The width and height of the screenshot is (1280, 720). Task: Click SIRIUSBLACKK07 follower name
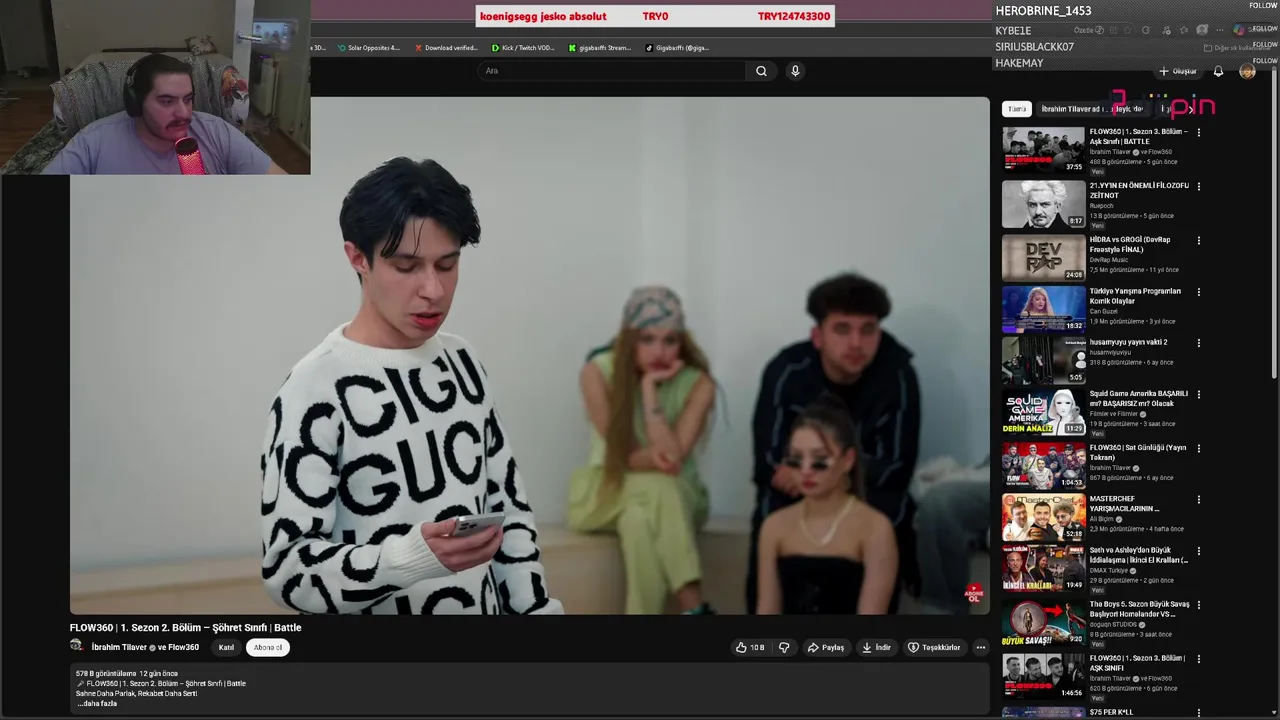click(1034, 47)
